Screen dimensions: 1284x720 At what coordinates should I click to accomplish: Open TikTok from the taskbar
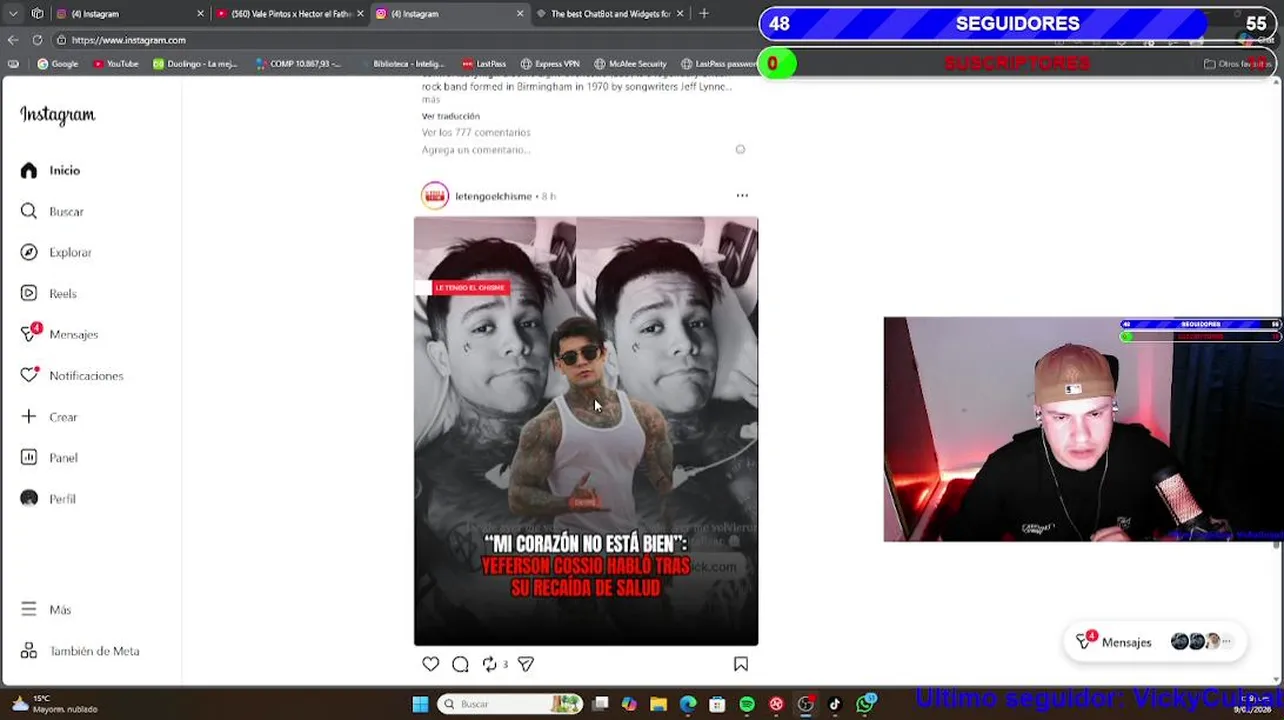pos(835,704)
